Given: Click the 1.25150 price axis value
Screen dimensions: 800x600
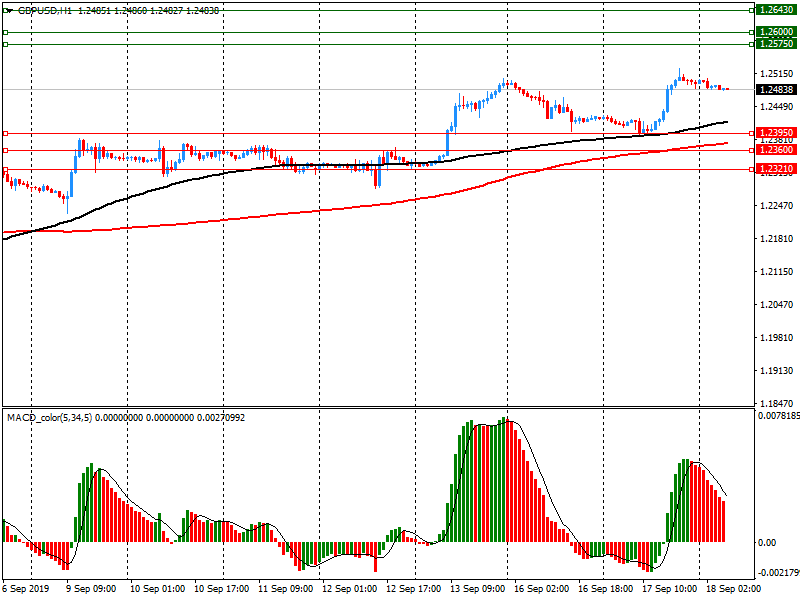Looking at the screenshot, I should pos(777,74).
